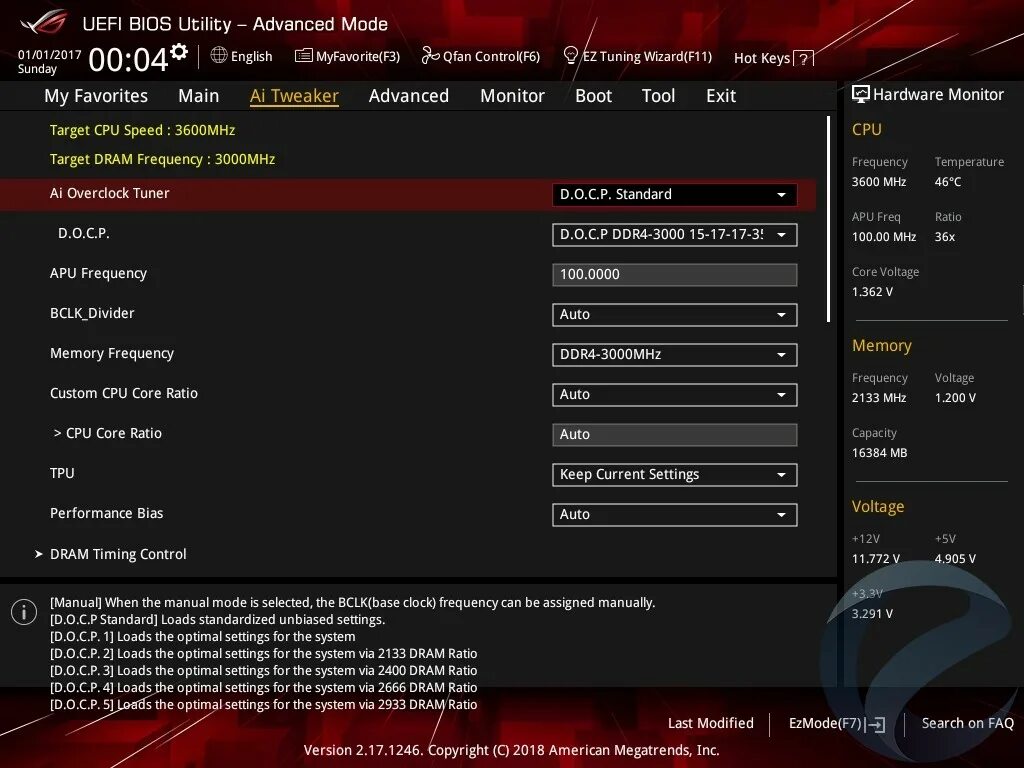The height and width of the screenshot is (768, 1024).
Task: Switch to the Main tab
Action: point(199,96)
